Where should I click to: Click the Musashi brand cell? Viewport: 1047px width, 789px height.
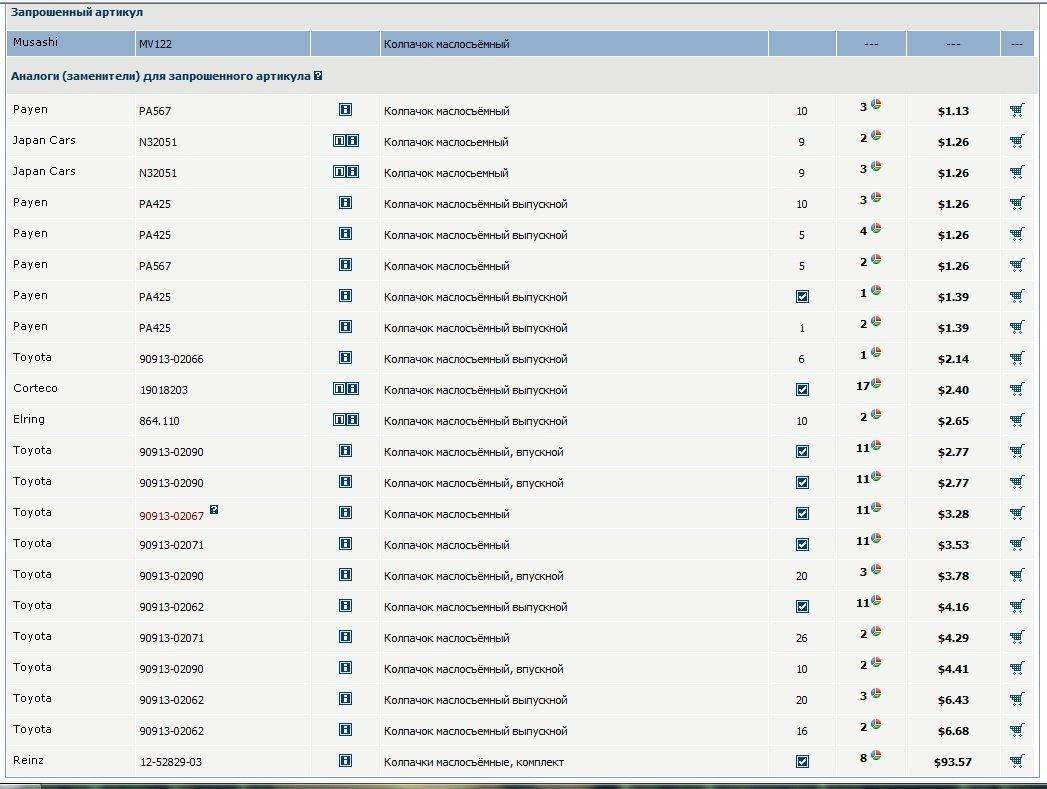point(35,43)
